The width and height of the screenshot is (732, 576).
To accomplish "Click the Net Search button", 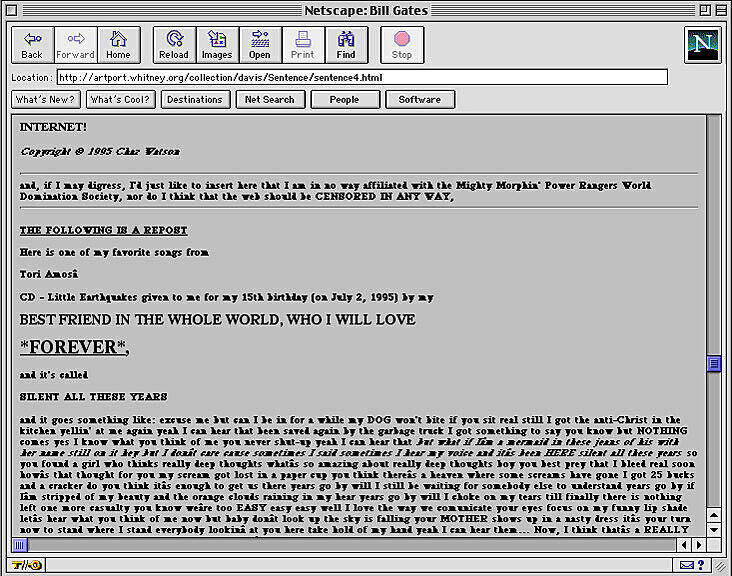I will pyautogui.click(x=269, y=100).
